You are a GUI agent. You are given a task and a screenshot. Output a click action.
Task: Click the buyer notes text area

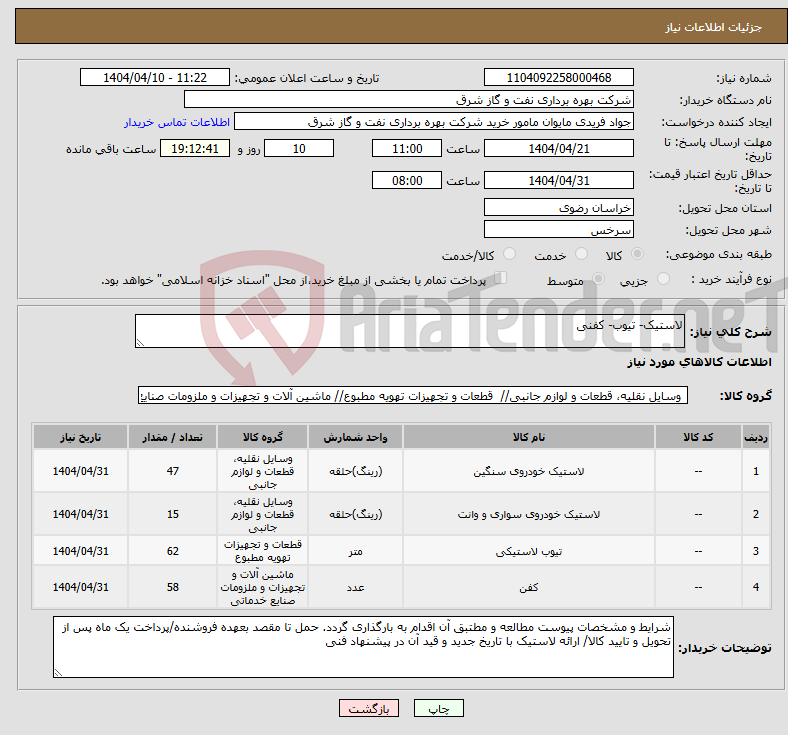363,647
